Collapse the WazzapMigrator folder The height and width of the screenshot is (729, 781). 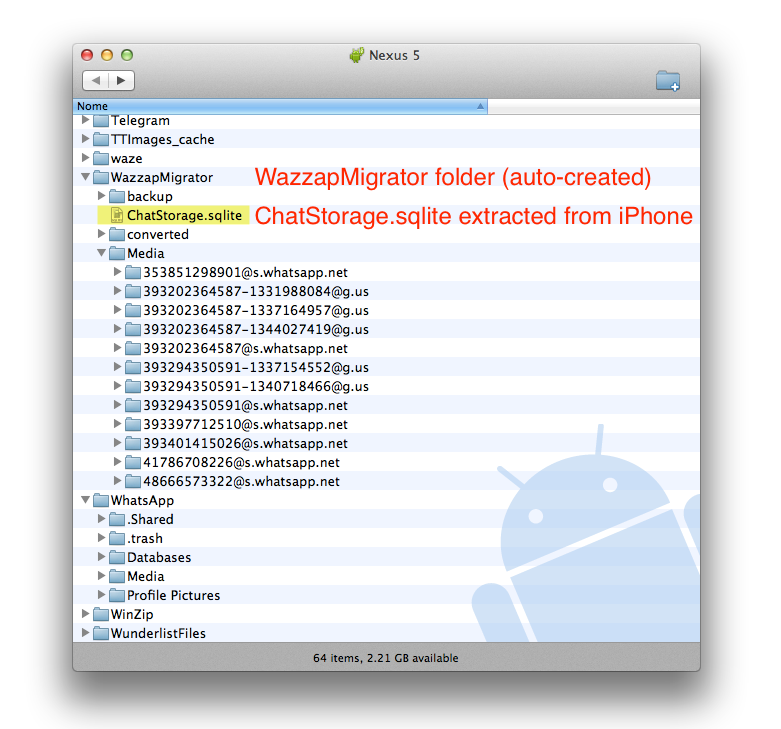pyautogui.click(x=85, y=177)
